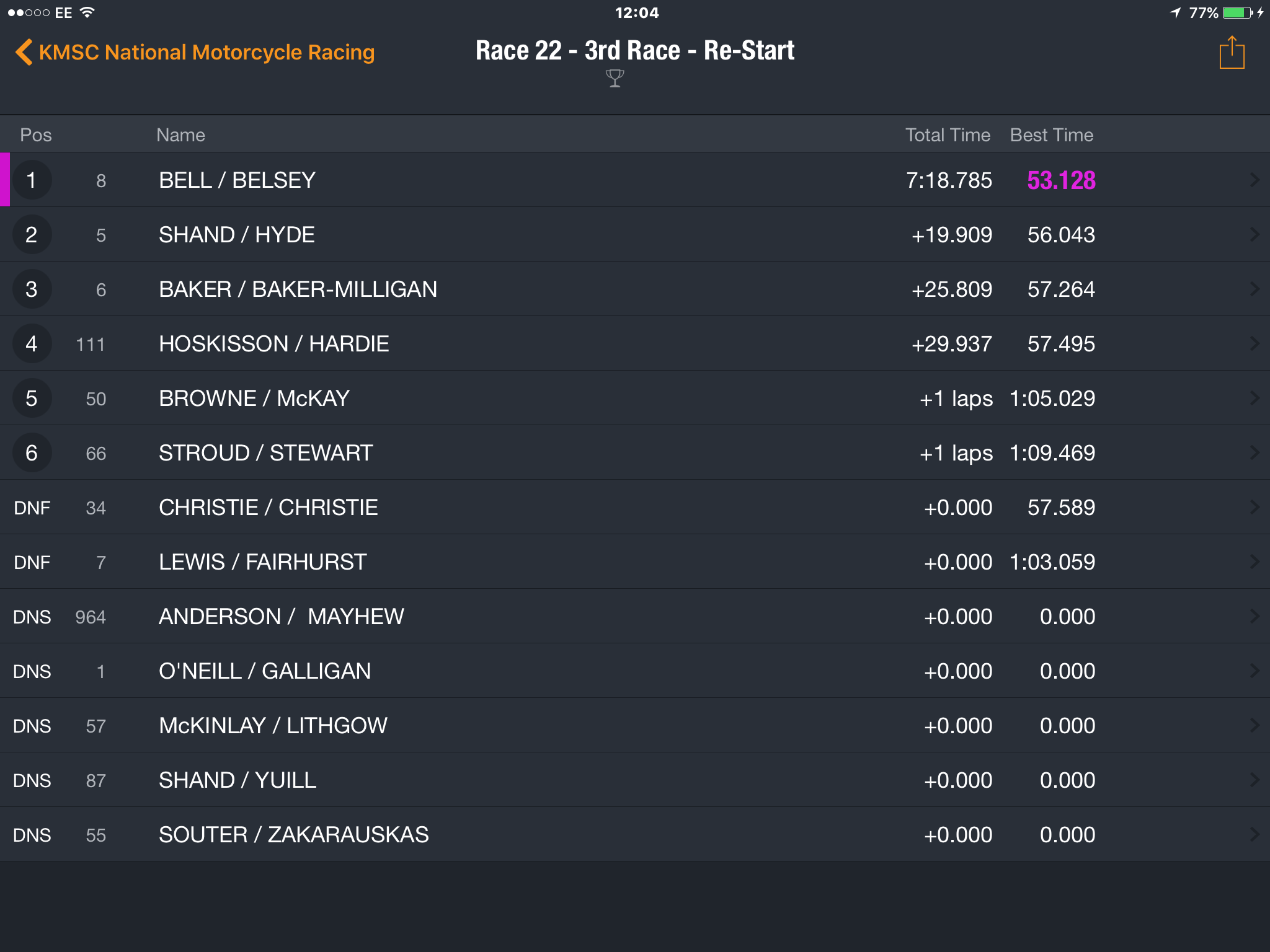Open the chevron on SOUTER / ZAKARAUSKAS row
The height and width of the screenshot is (952, 1270).
click(1254, 834)
